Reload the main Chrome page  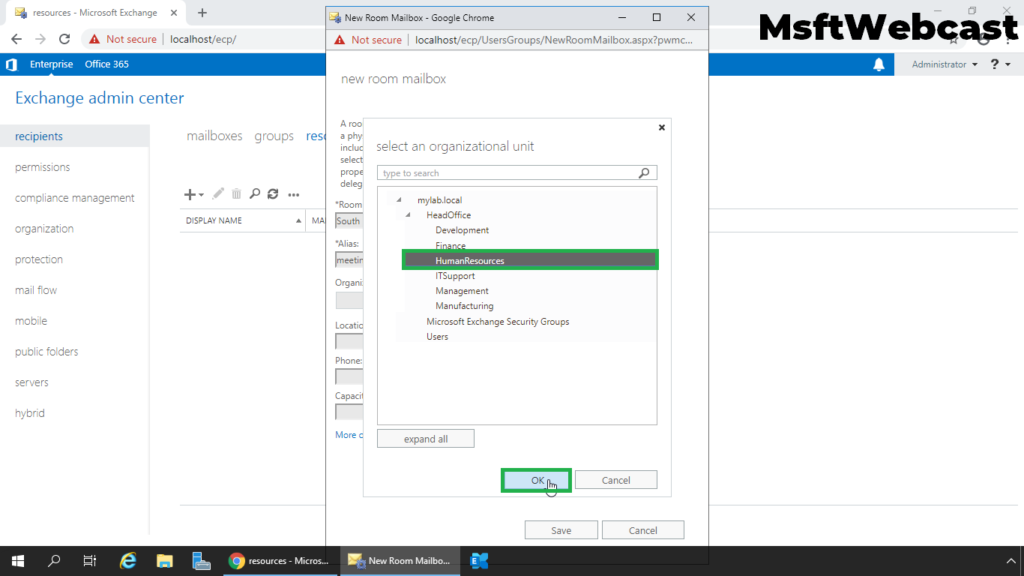tap(64, 39)
